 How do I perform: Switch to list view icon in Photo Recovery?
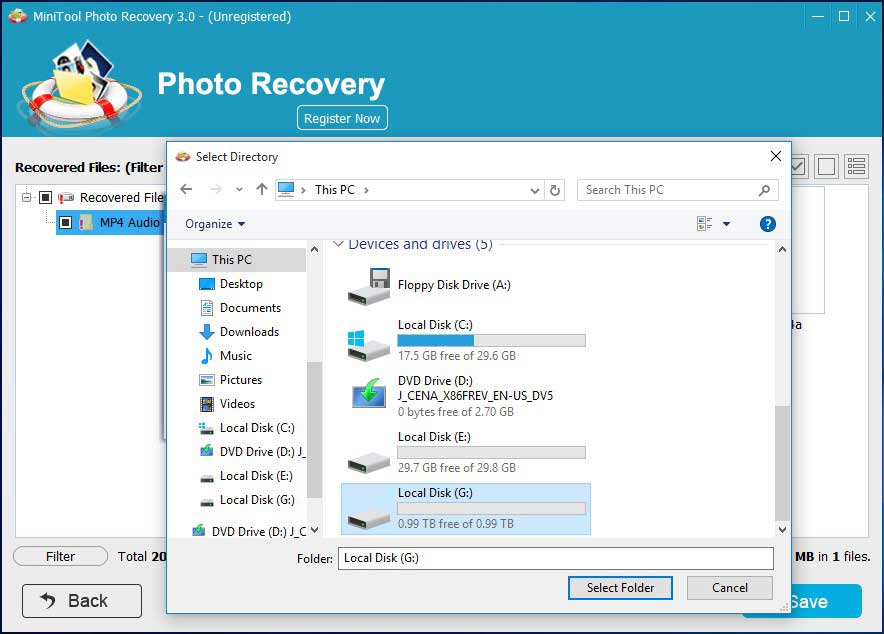tap(856, 167)
